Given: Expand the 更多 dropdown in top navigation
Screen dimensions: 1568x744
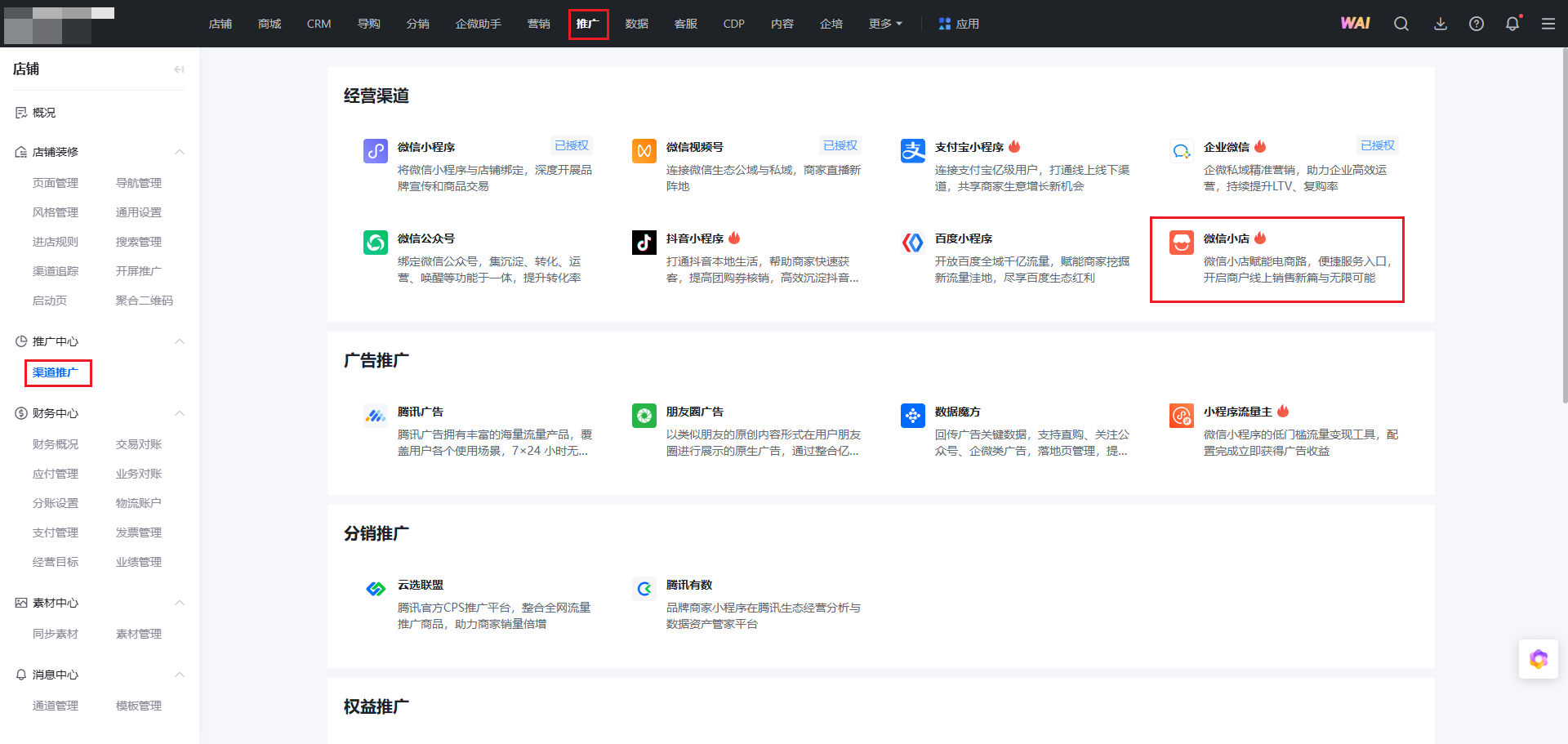Looking at the screenshot, I should click(x=885, y=24).
